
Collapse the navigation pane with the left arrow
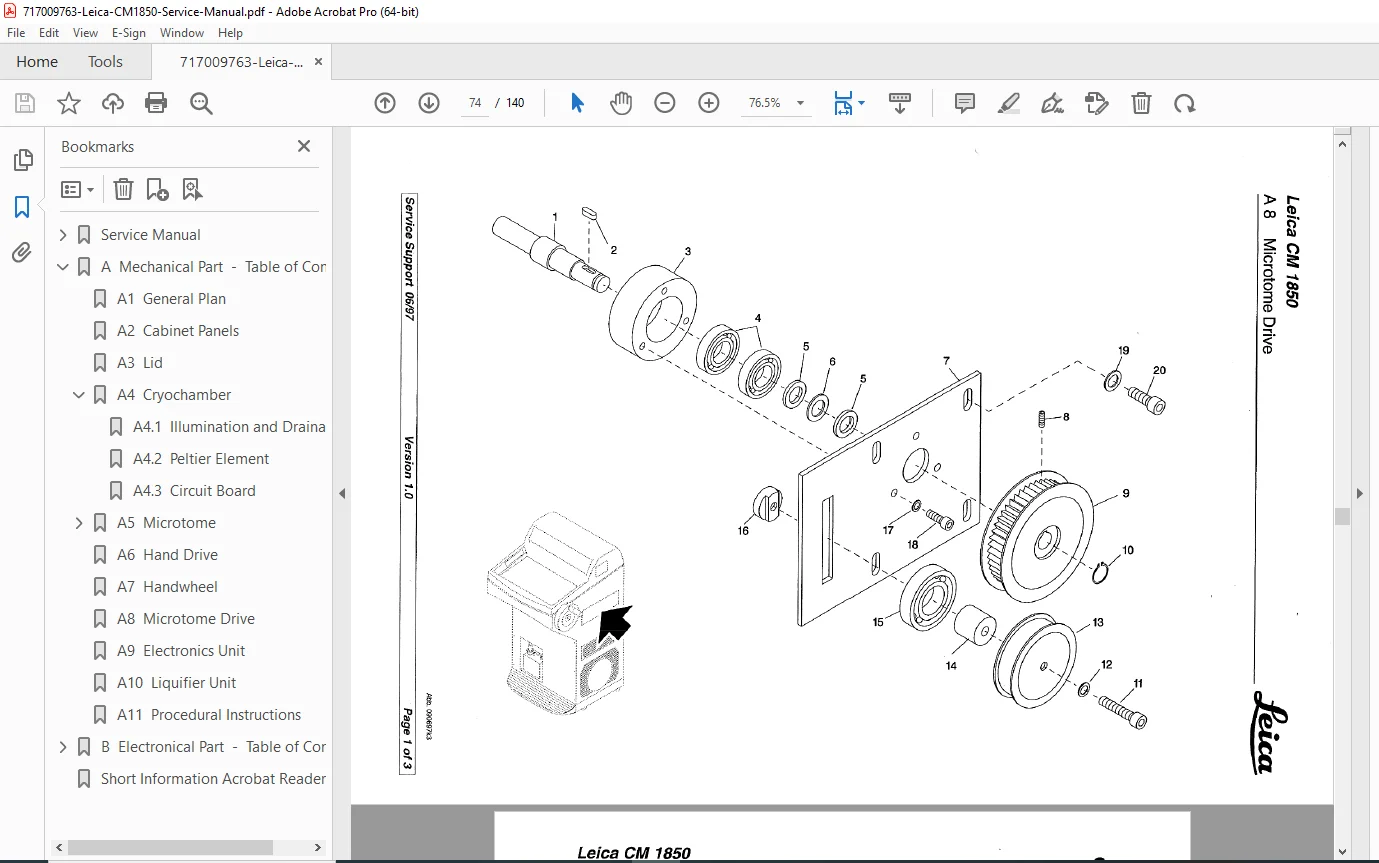tap(342, 493)
